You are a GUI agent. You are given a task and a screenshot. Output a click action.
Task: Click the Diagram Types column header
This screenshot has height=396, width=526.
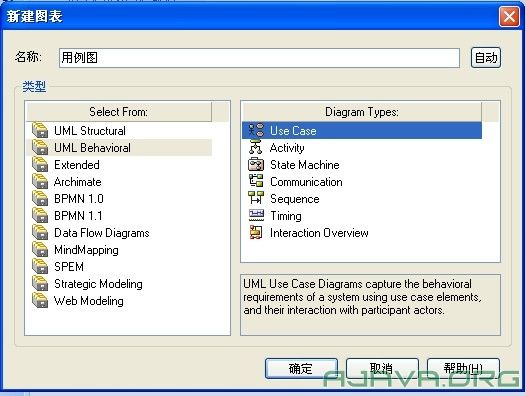click(362, 112)
